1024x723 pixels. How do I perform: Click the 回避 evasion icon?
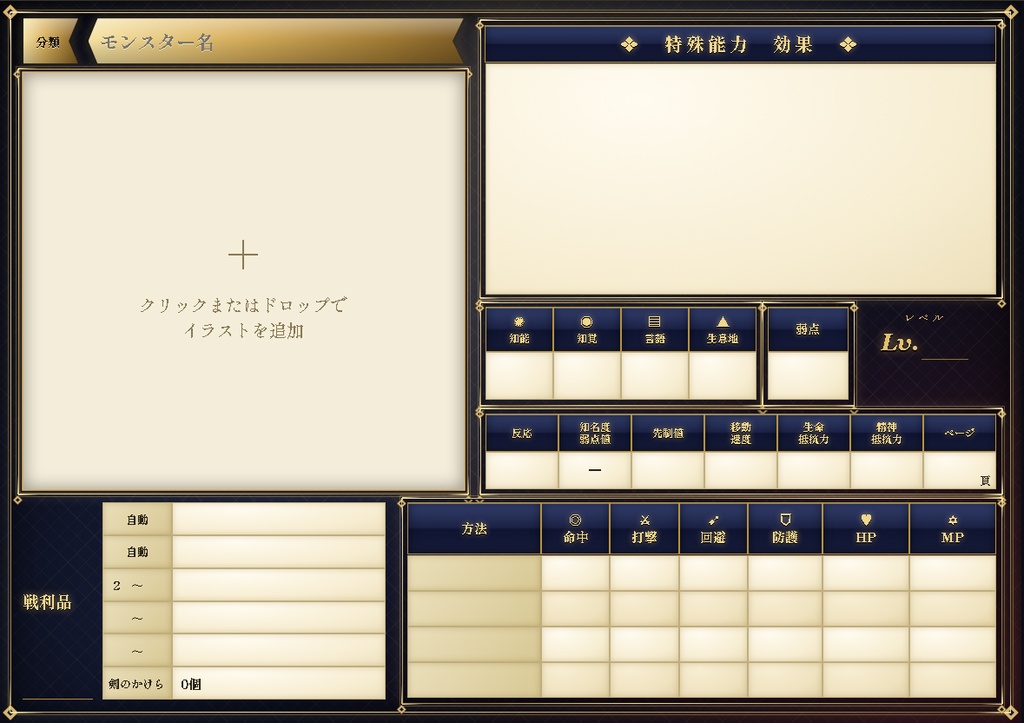click(x=713, y=520)
